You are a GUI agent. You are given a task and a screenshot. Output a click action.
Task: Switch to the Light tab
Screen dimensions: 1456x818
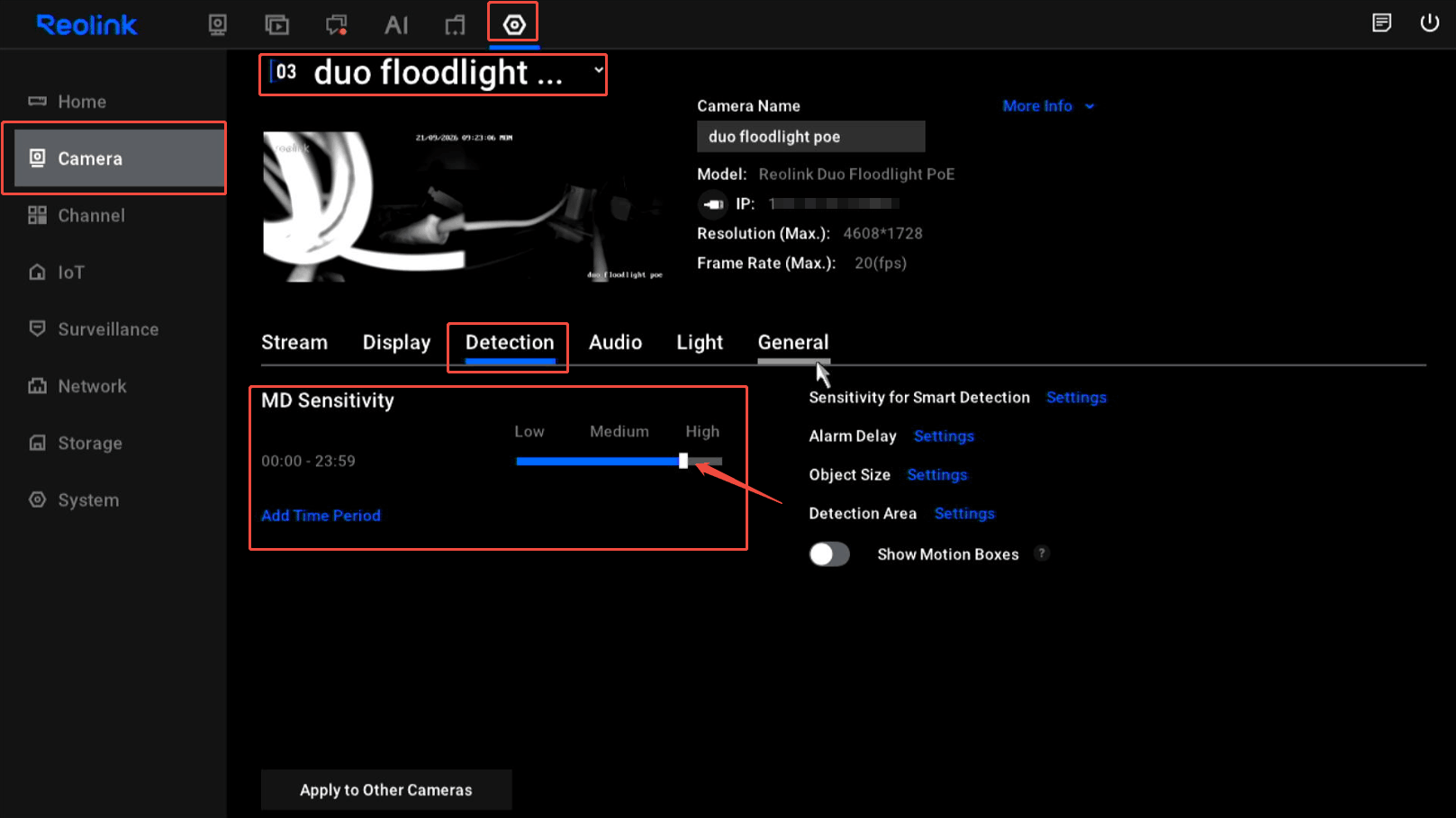pos(700,343)
